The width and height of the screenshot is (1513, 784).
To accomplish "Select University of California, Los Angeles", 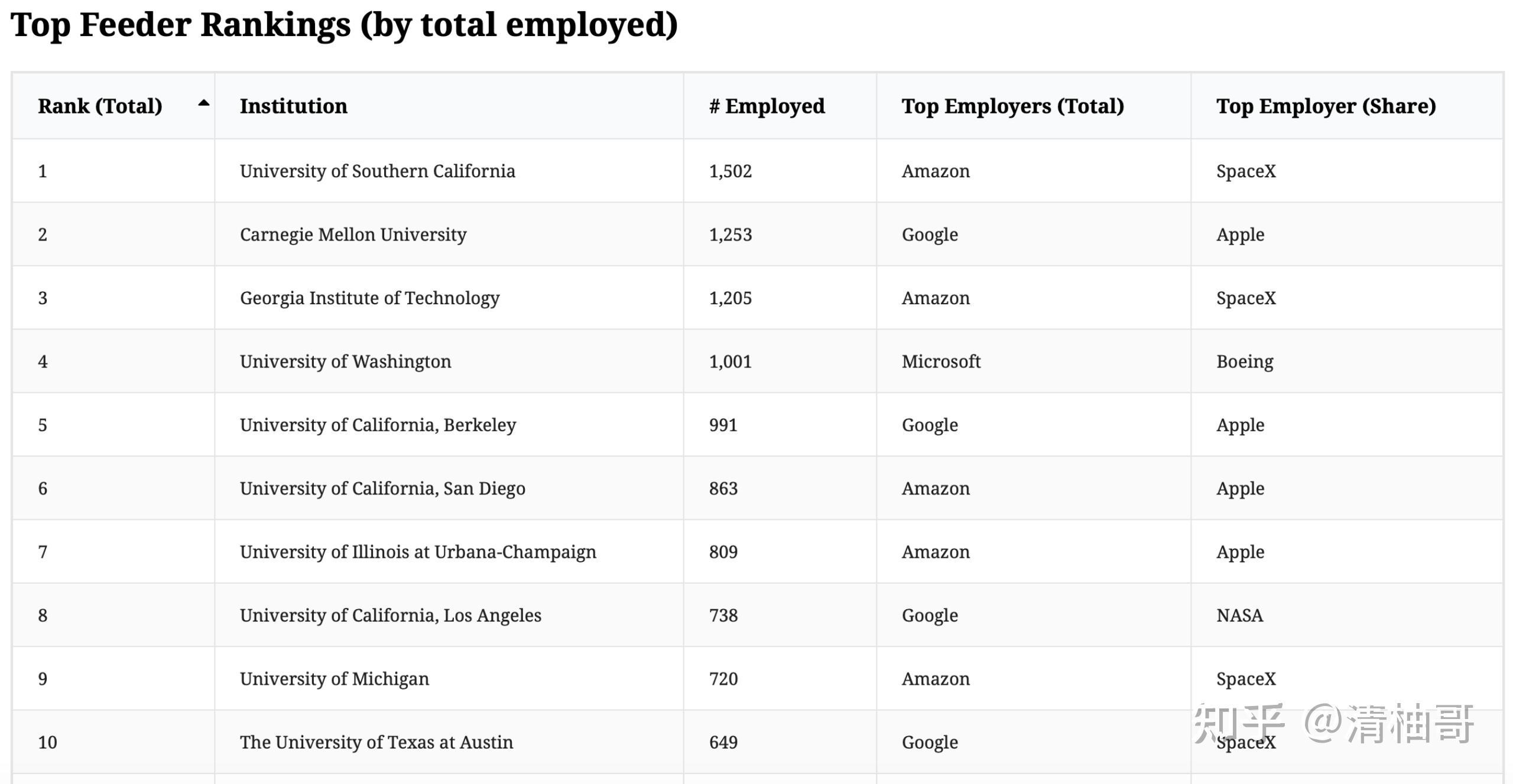I will click(x=390, y=616).
